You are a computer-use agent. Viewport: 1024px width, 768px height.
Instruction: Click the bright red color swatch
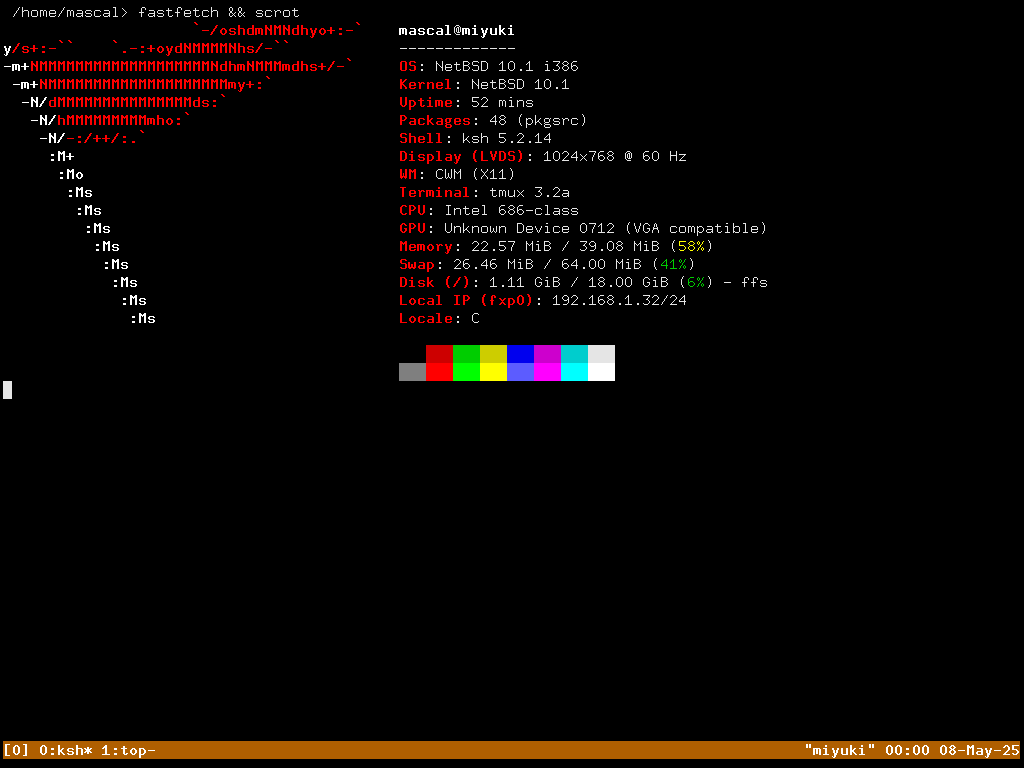pyautogui.click(x=440, y=372)
